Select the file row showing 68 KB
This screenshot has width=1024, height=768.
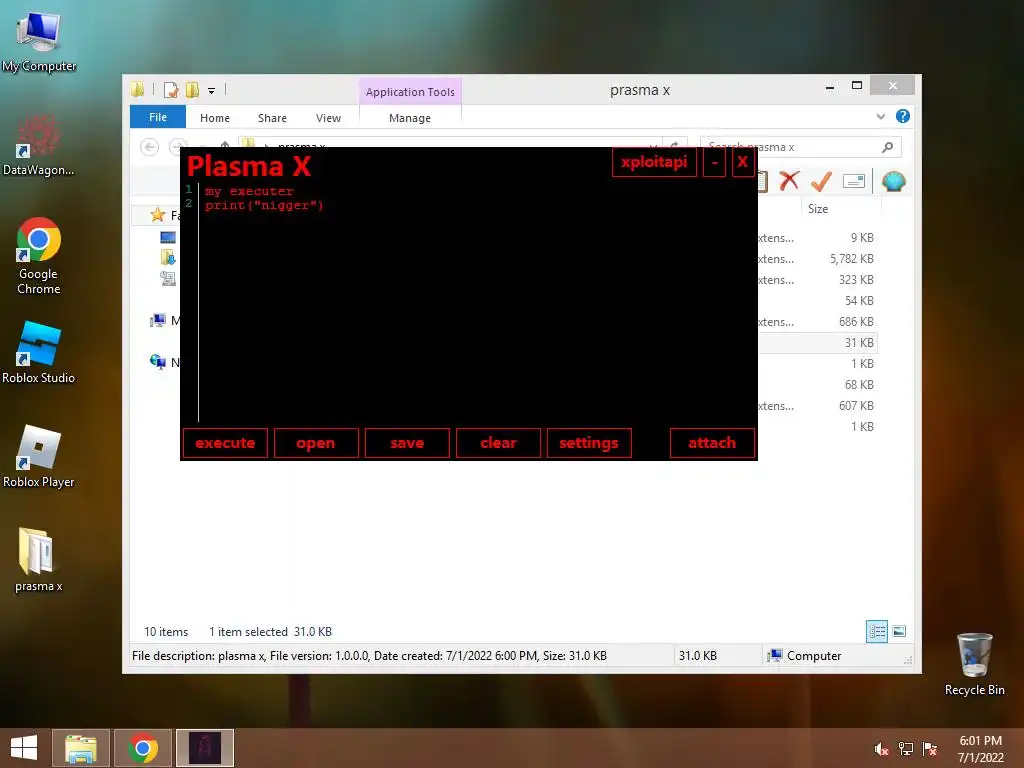point(818,385)
